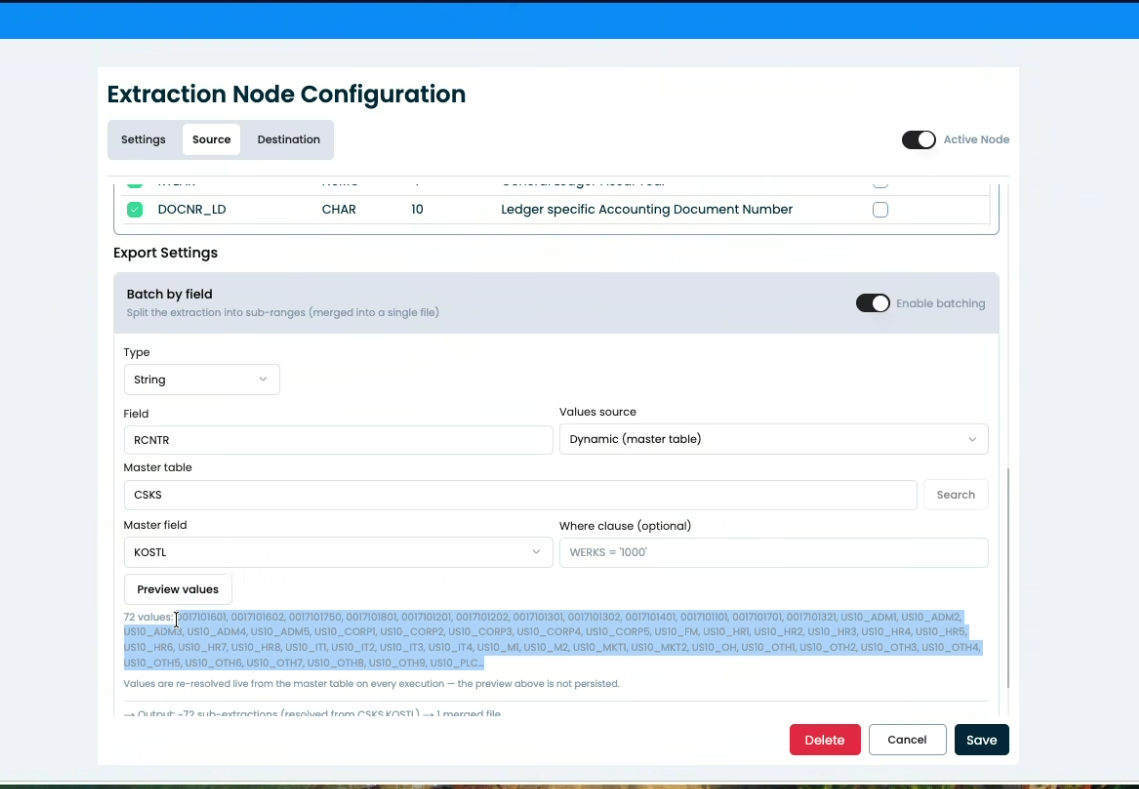
Task: Click the Where clause optional input
Action: tap(774, 552)
